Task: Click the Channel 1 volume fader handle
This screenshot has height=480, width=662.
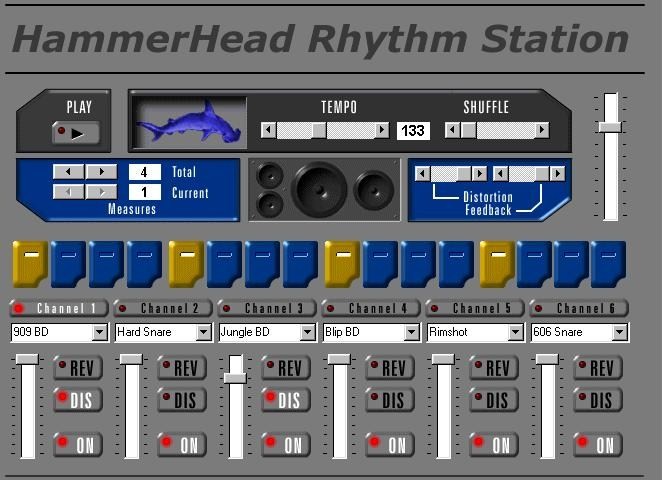Action: pyautogui.click(x=27, y=359)
